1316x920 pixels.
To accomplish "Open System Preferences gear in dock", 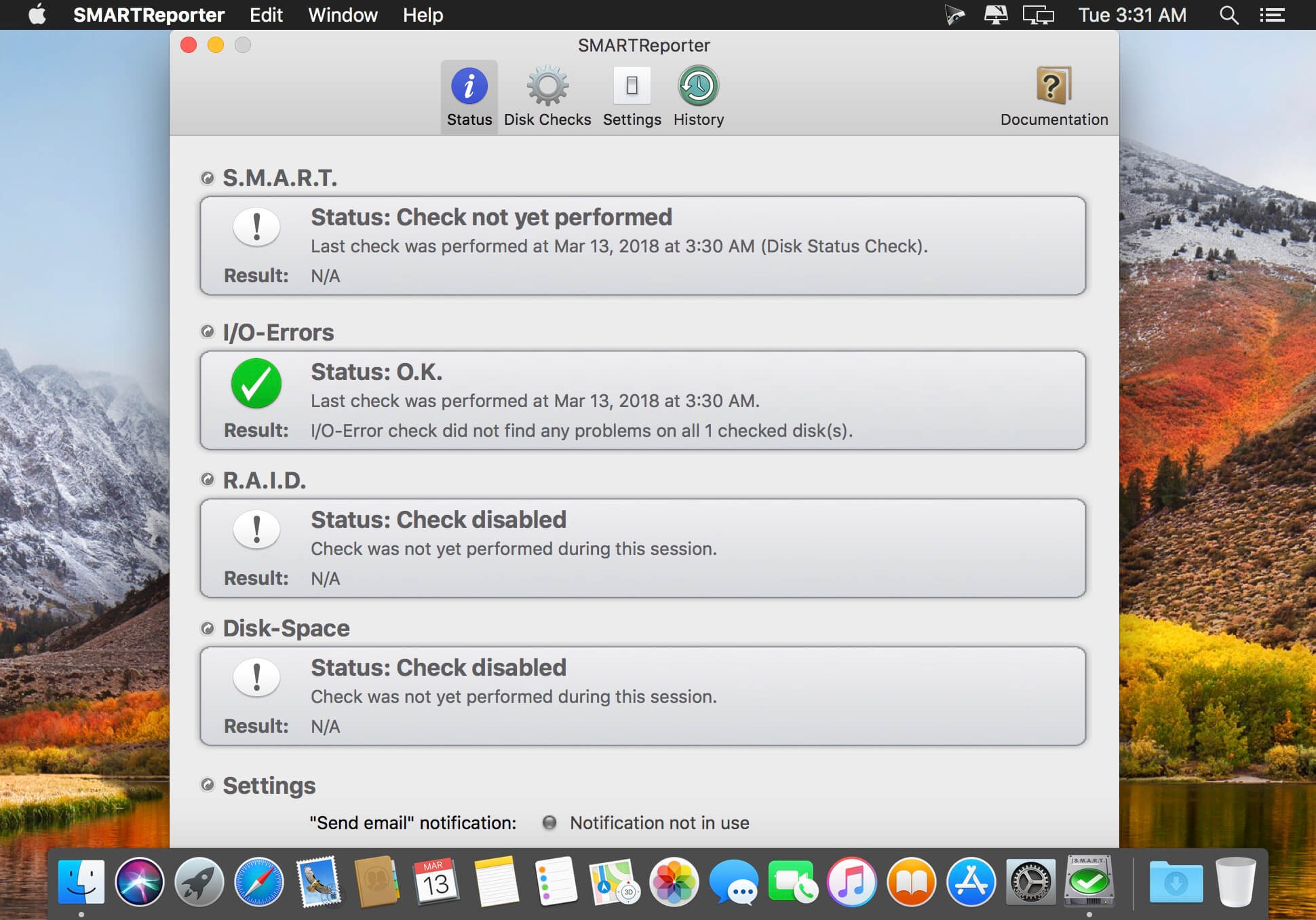I will click(x=1030, y=882).
